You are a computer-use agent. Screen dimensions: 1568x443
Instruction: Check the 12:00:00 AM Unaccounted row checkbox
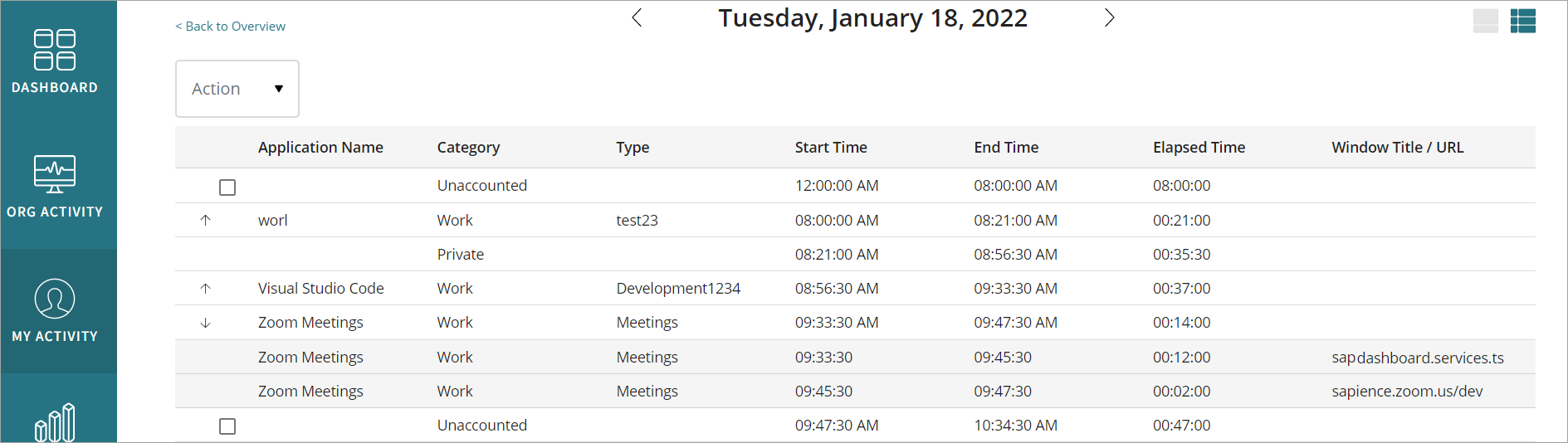point(227,187)
